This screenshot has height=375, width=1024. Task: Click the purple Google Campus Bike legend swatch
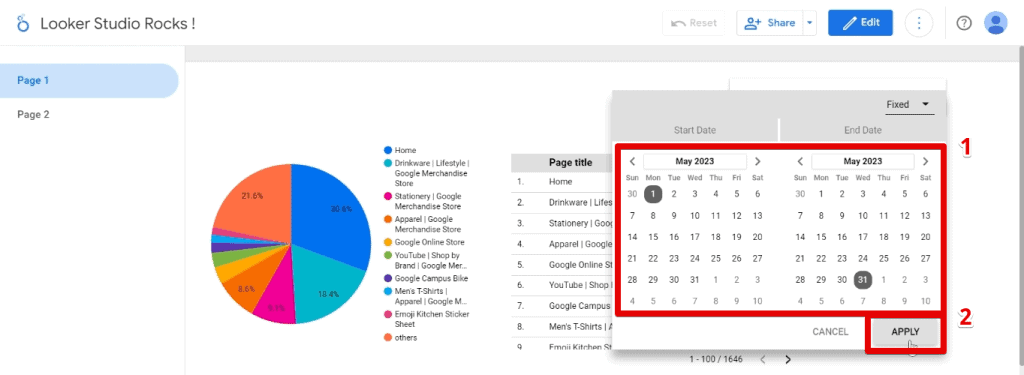[x=388, y=278]
